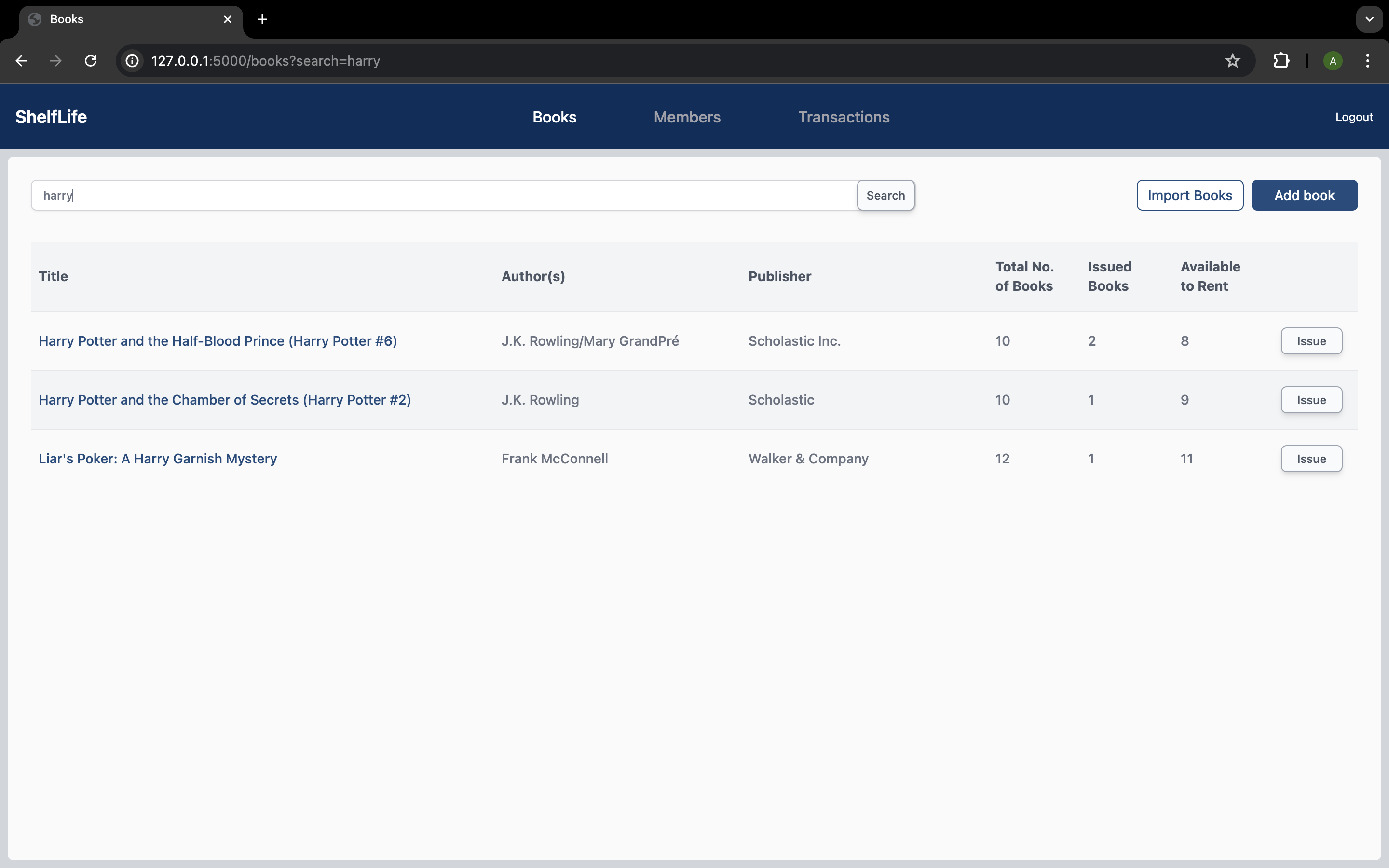The height and width of the screenshot is (868, 1389).
Task: Close the Books browser tab
Action: (x=228, y=19)
